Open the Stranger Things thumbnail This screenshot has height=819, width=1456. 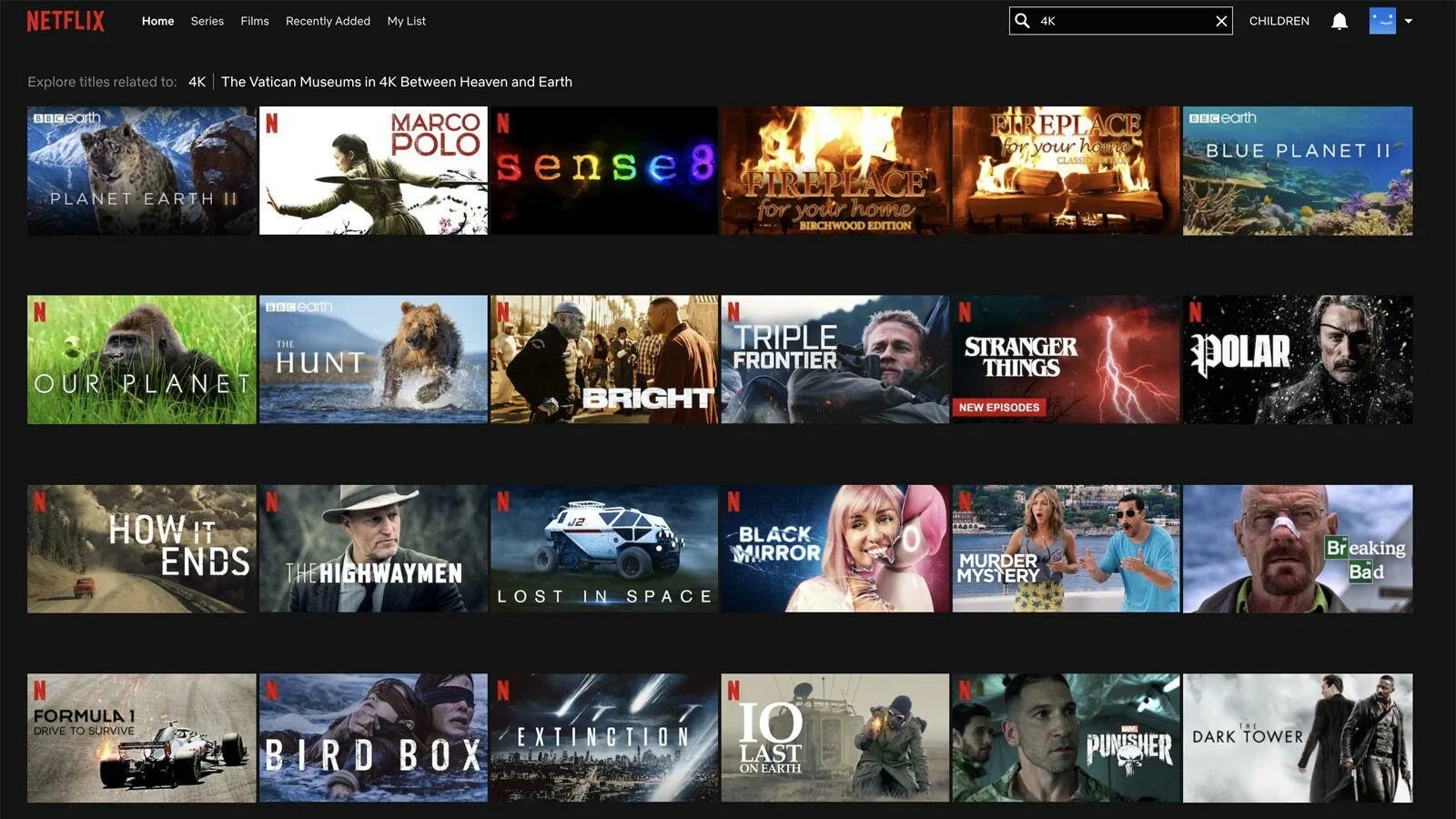click(1066, 359)
